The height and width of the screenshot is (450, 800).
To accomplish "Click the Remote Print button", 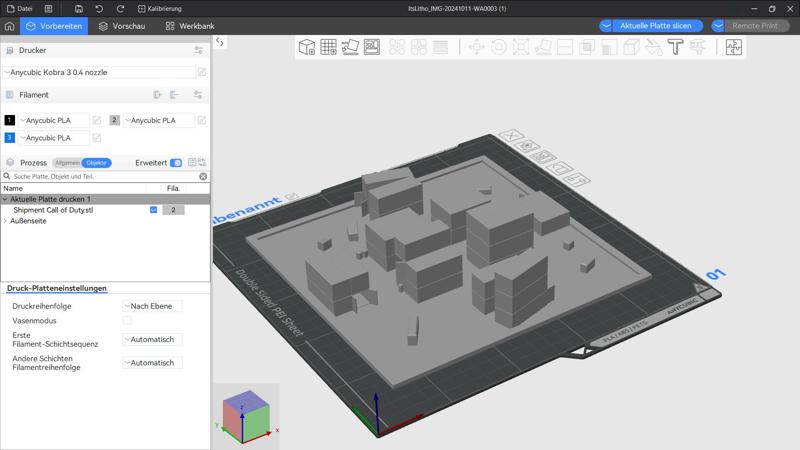I will point(755,26).
